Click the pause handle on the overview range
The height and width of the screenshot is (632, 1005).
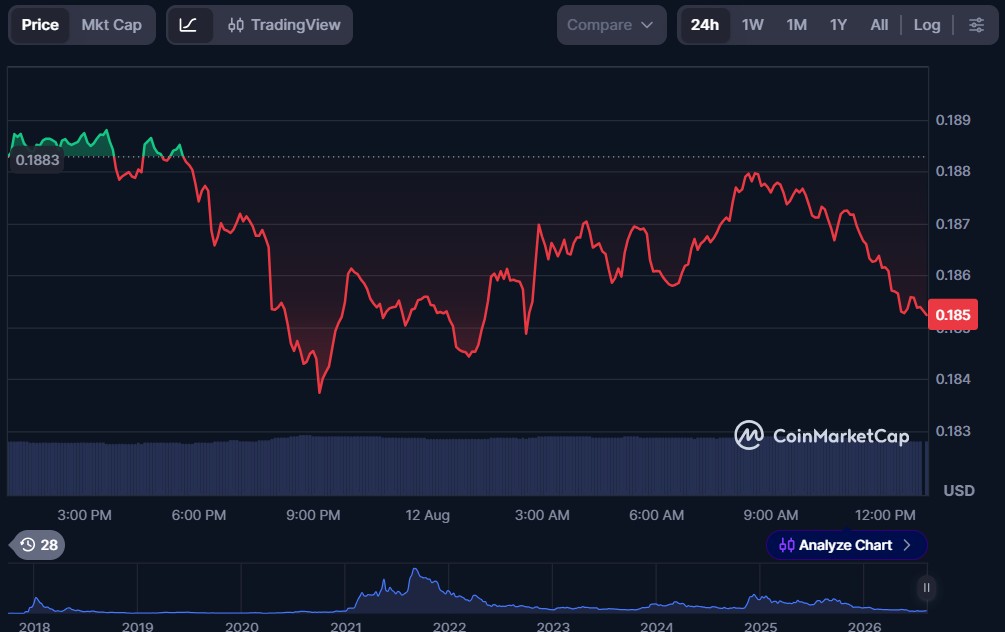pos(926,588)
